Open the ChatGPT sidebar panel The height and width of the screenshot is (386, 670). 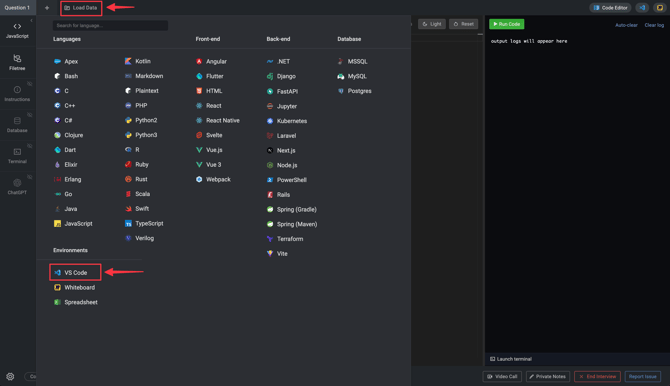tap(17, 186)
